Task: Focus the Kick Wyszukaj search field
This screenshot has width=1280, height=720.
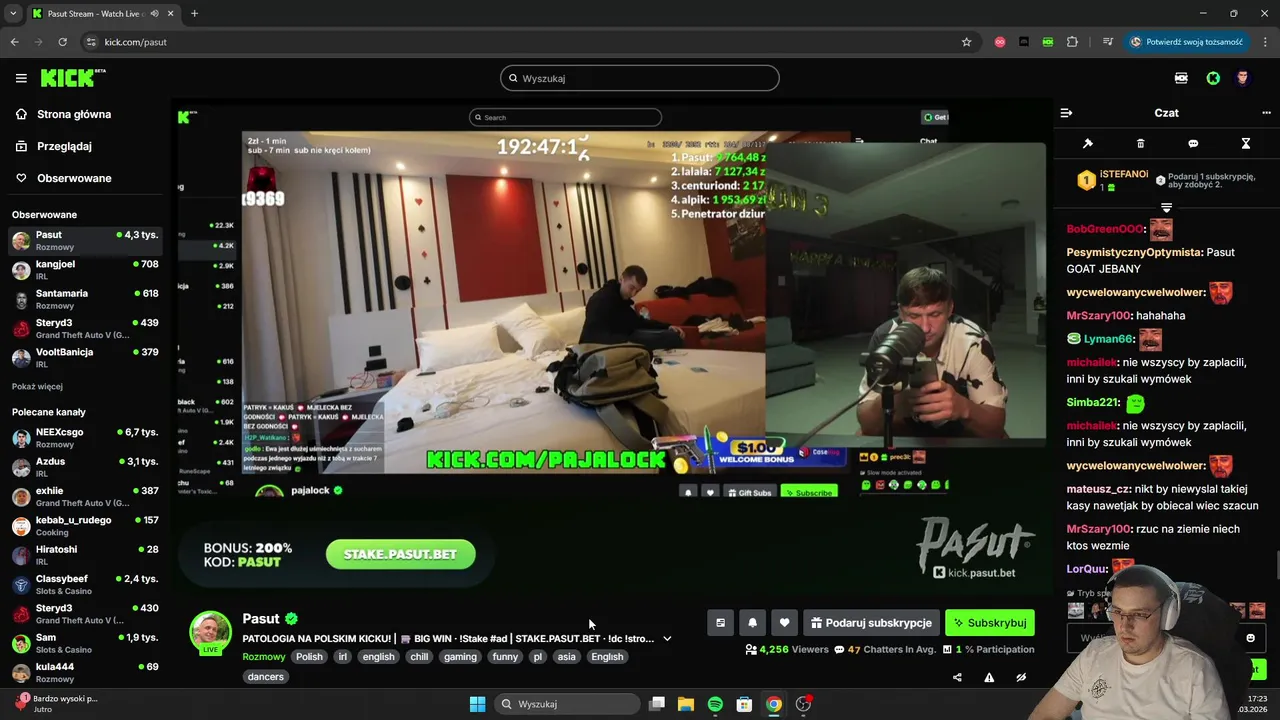Action: click(x=640, y=78)
